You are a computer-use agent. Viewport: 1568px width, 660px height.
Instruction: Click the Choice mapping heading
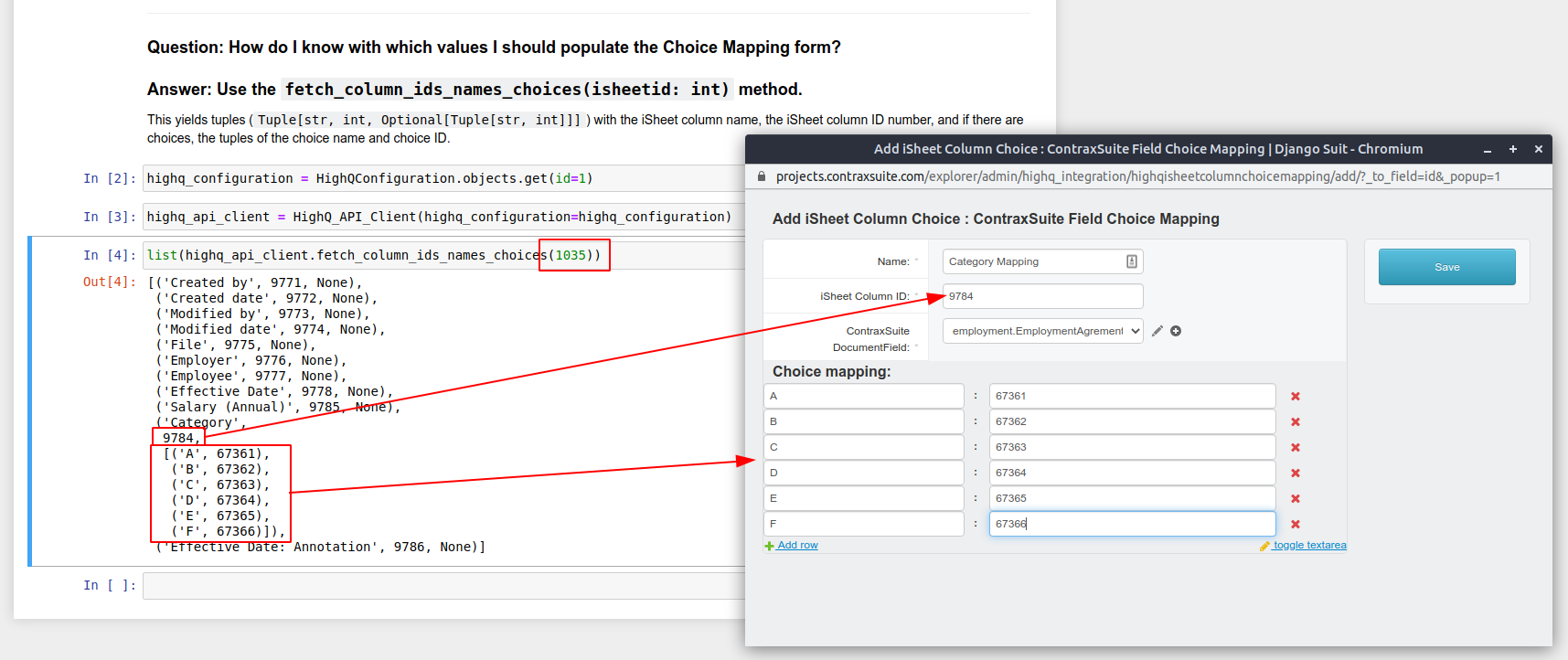[x=831, y=372]
